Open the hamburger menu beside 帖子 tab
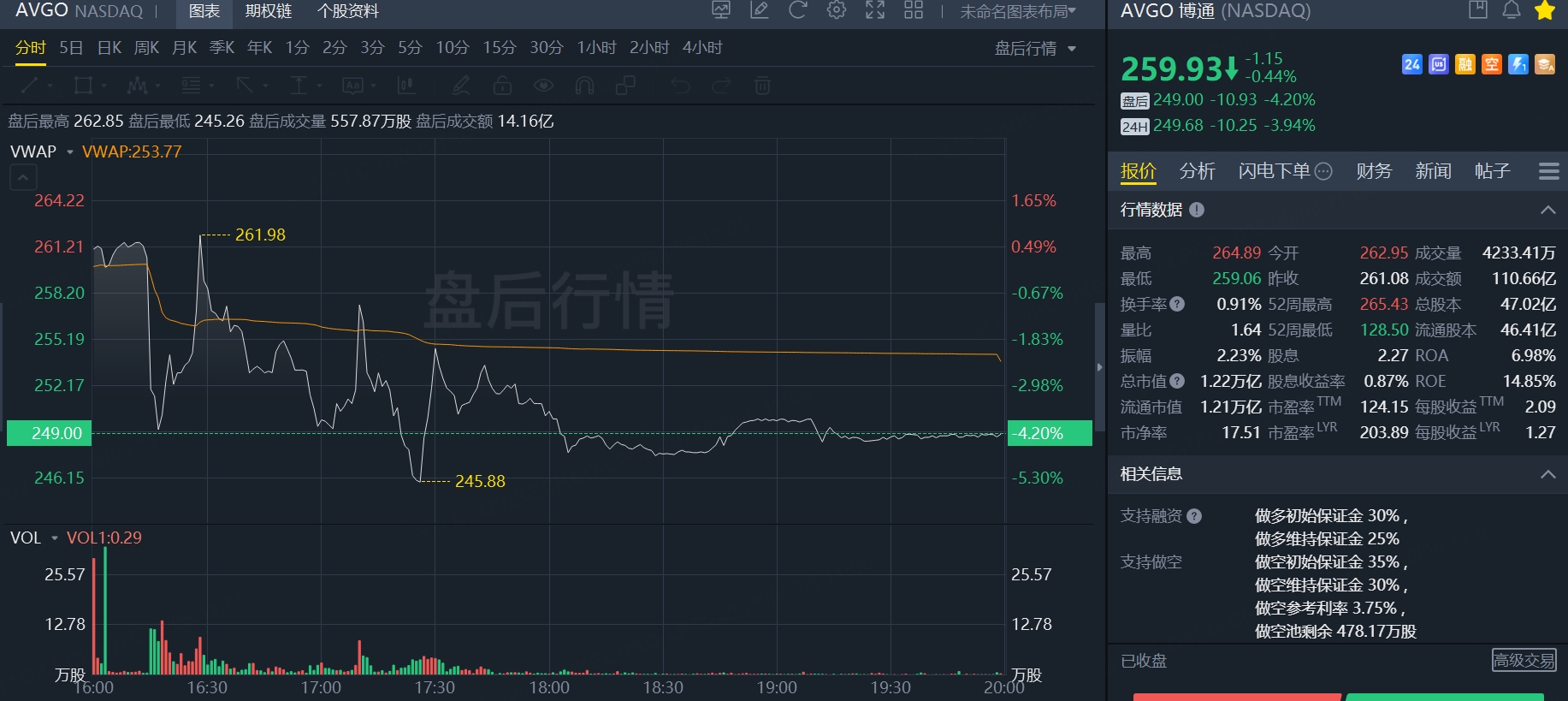 [x=1548, y=171]
